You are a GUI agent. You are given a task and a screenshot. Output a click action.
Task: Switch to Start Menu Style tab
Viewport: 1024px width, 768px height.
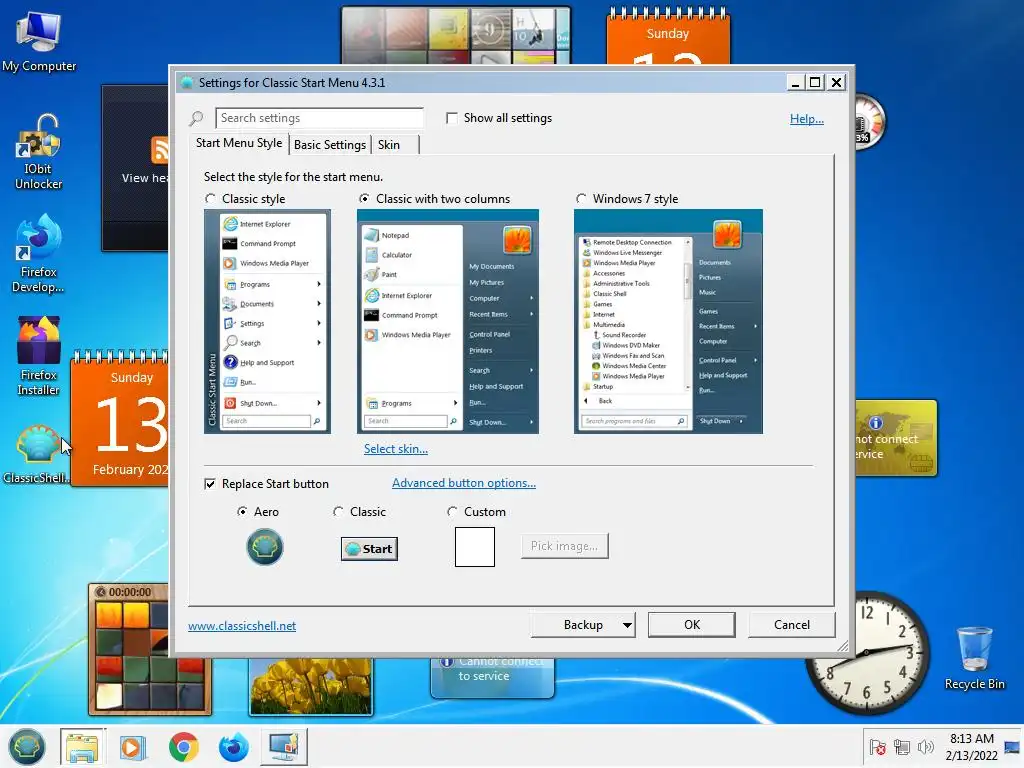coord(239,143)
